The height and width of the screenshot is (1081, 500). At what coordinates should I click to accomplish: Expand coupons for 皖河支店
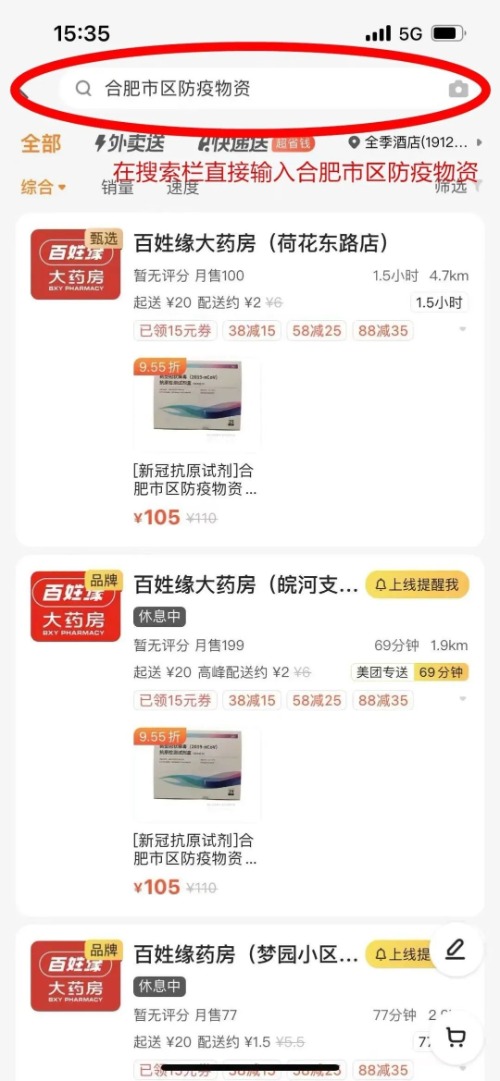462,700
